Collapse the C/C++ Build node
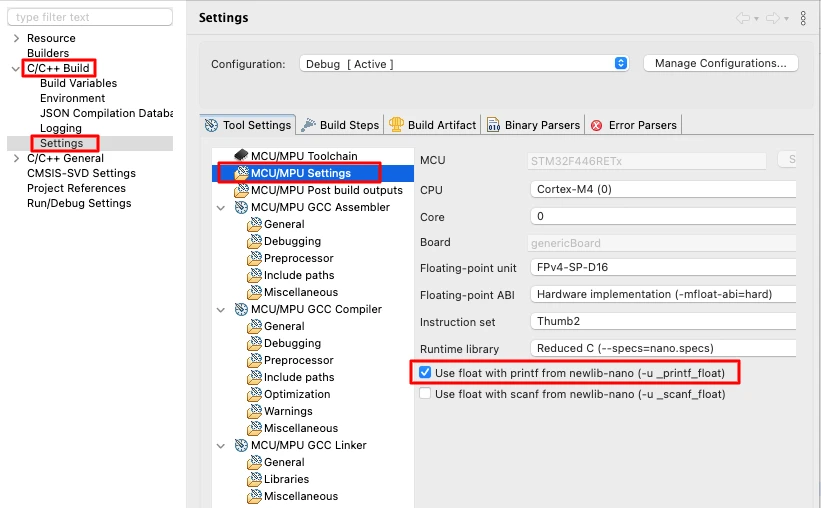The width and height of the screenshot is (821, 508). tap(16, 69)
